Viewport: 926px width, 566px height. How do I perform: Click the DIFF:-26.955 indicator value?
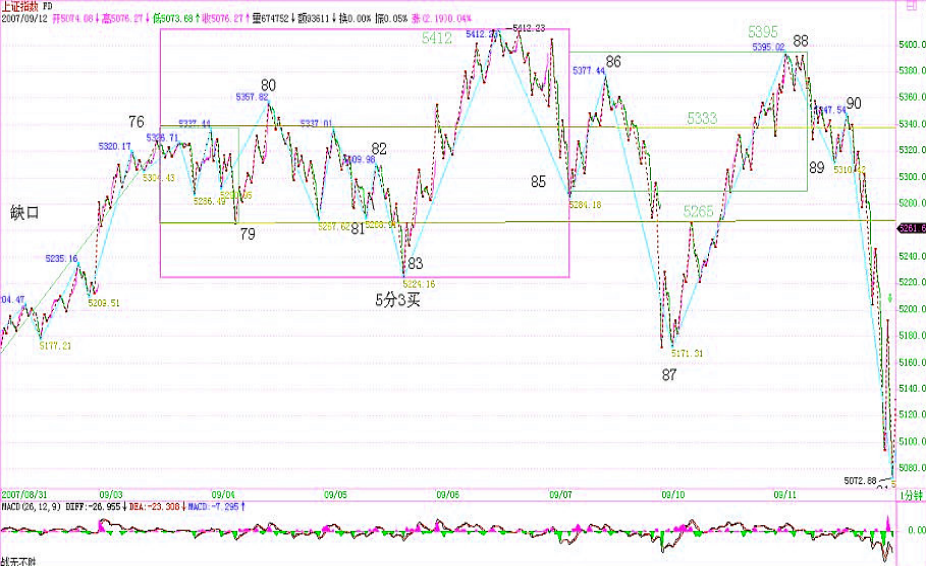(94, 507)
